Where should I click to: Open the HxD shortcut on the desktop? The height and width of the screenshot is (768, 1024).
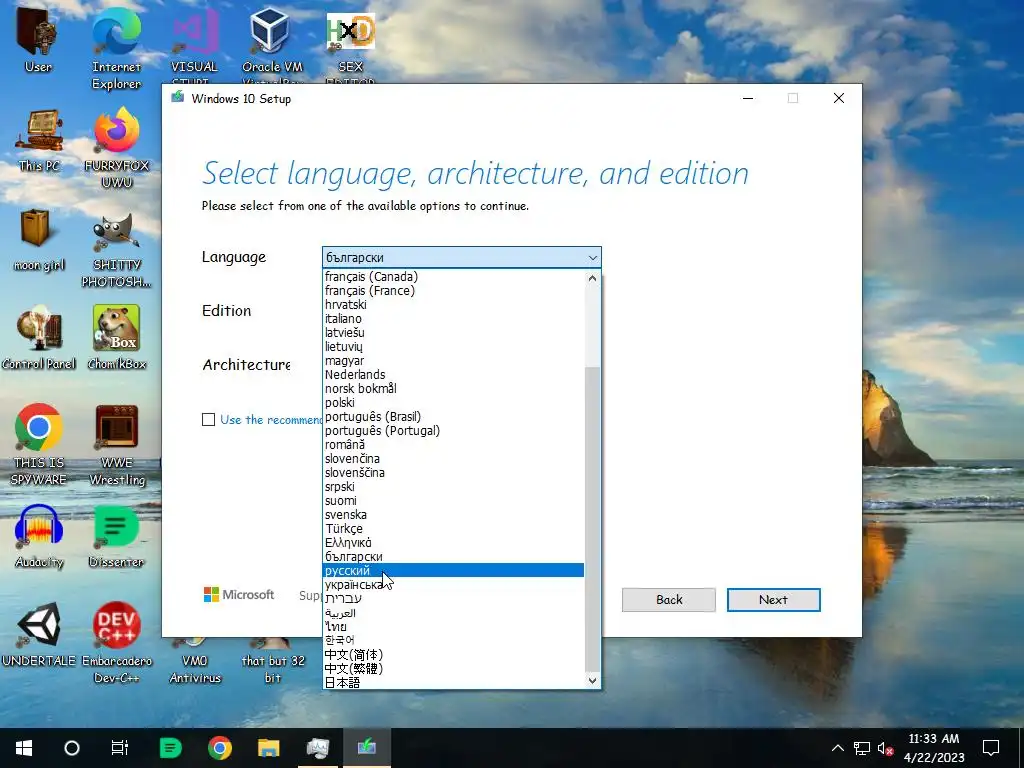pos(350,46)
